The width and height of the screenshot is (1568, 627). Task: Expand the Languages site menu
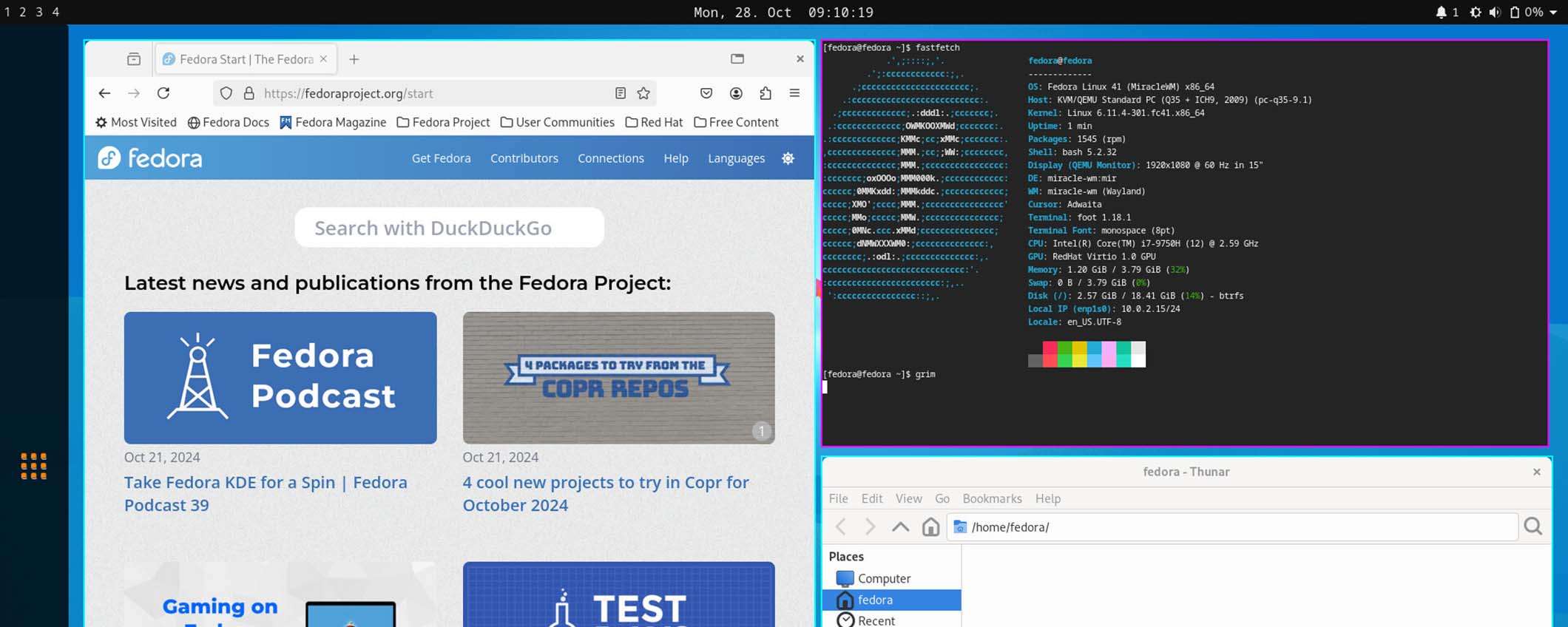[x=737, y=158]
